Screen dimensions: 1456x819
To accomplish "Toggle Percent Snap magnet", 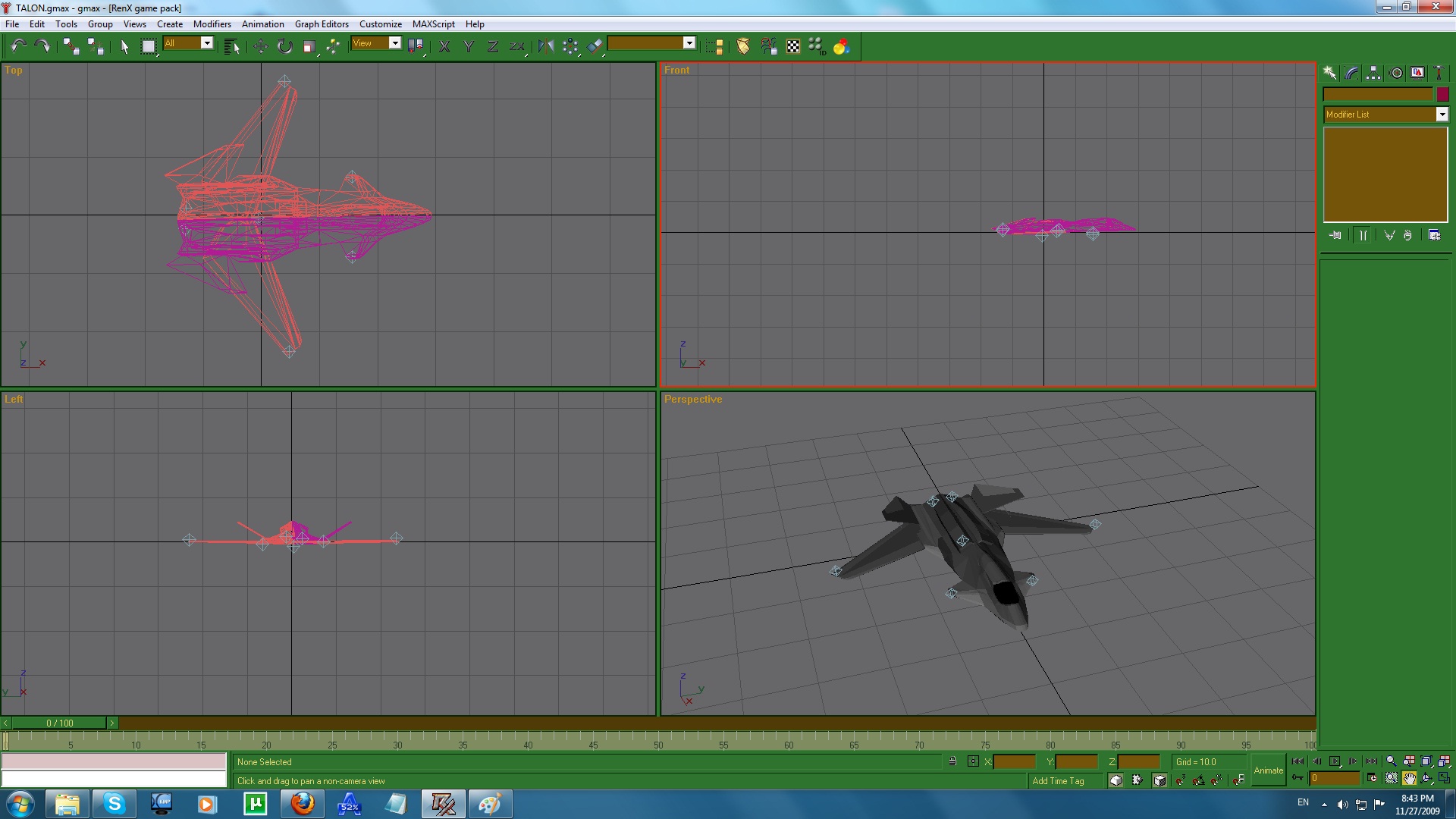I will (1217, 780).
